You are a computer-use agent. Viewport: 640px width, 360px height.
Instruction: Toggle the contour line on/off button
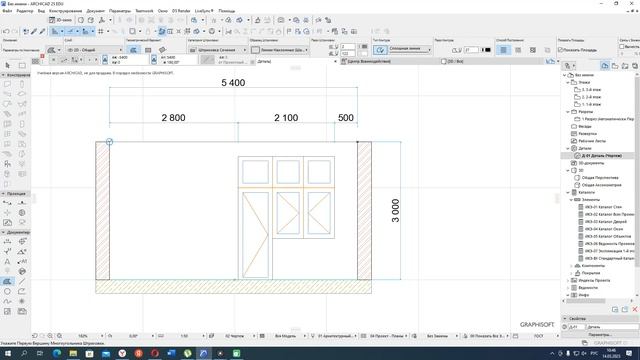coord(380,50)
